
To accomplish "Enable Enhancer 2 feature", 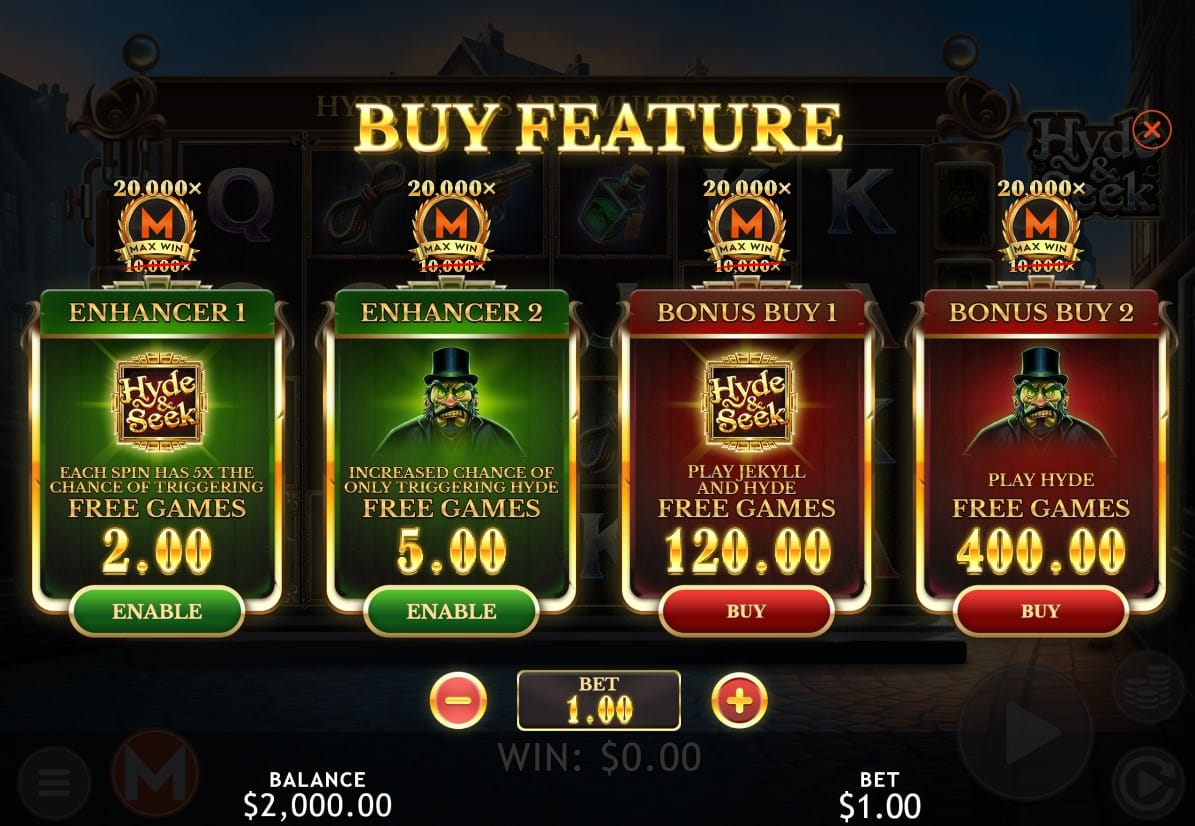I will coord(451,611).
